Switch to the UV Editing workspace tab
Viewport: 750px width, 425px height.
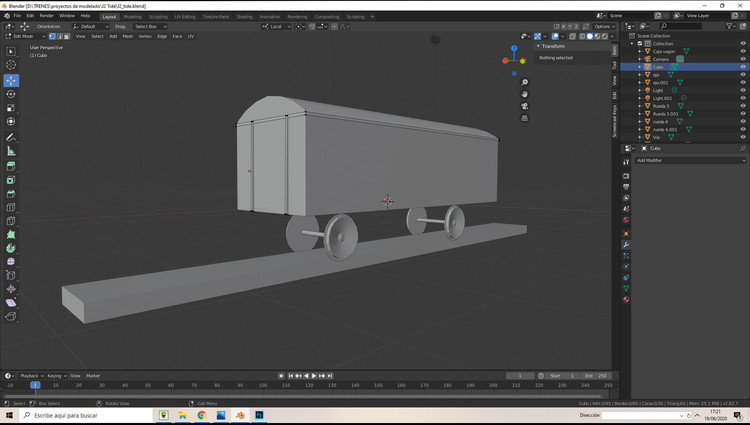pos(185,17)
